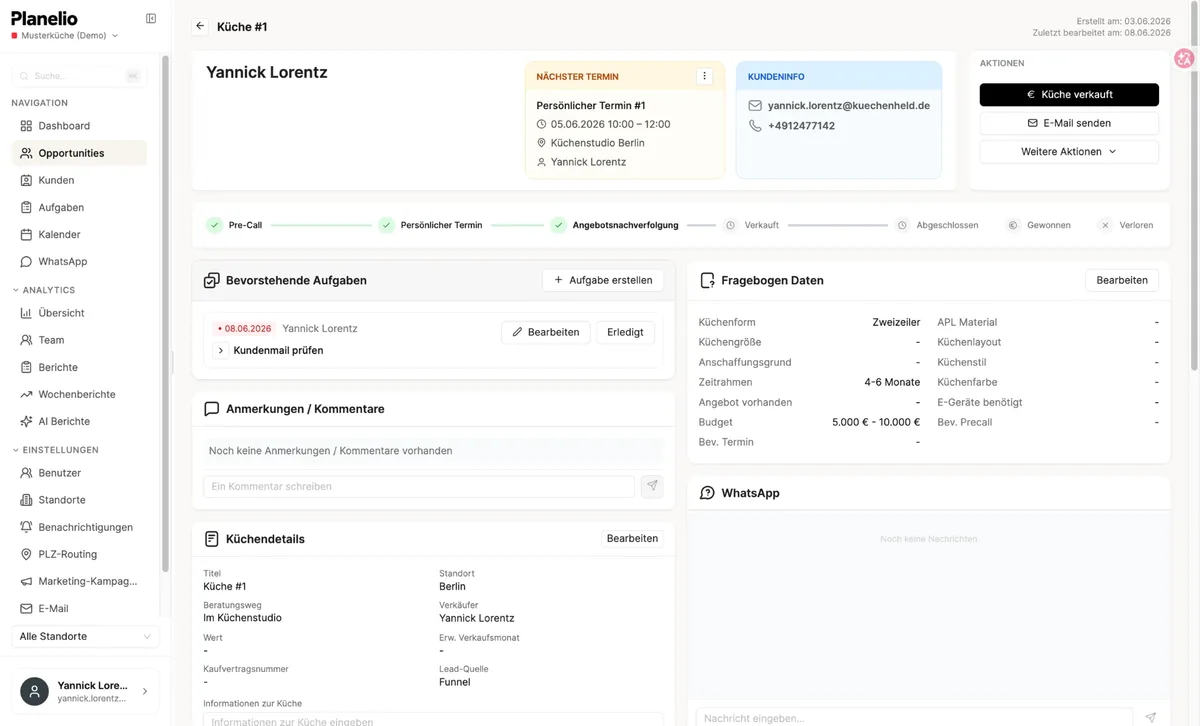Click the Bevorstehende Aufgaben checklist icon
Image resolution: width=1200 pixels, height=726 pixels.
pyautogui.click(x=211, y=281)
